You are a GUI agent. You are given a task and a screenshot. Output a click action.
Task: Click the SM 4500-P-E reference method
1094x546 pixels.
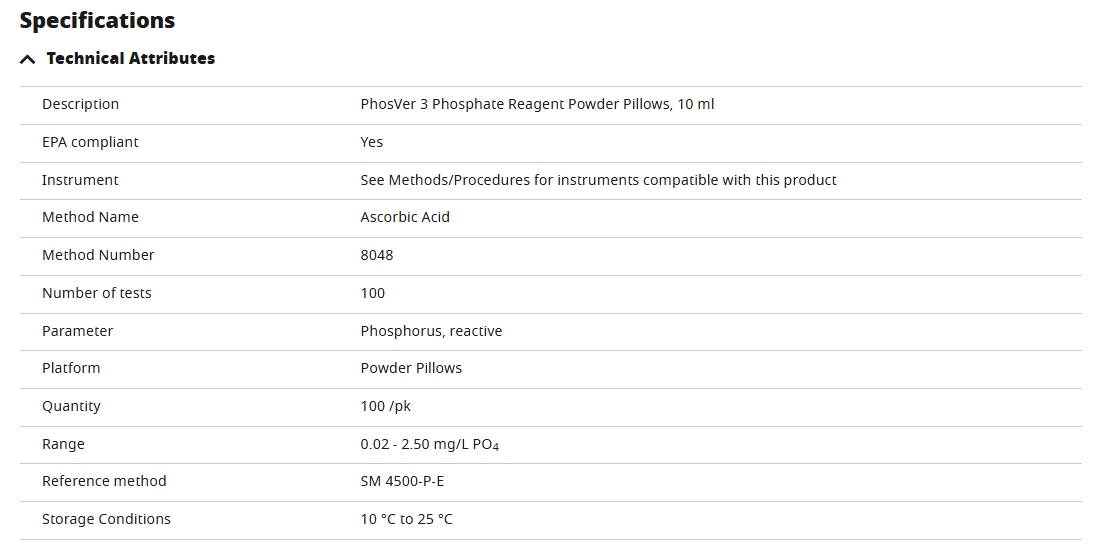tap(402, 481)
